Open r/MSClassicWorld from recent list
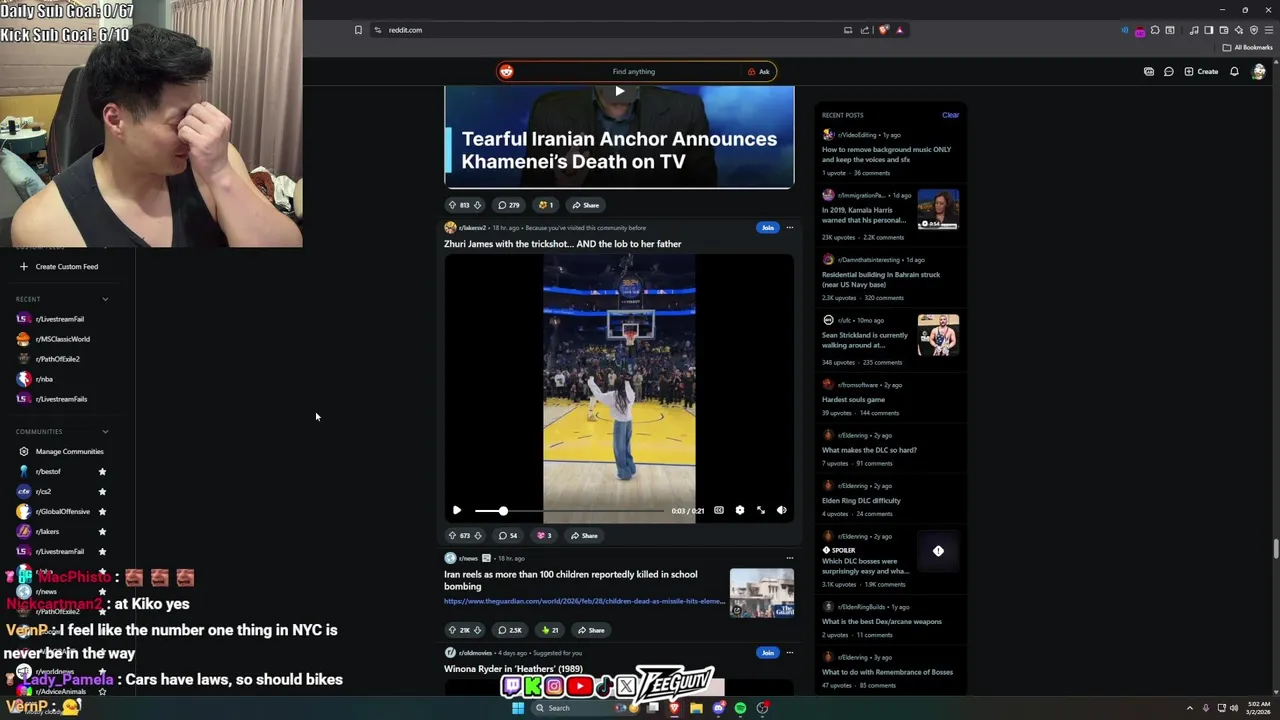The image size is (1280, 720). (x=62, y=339)
